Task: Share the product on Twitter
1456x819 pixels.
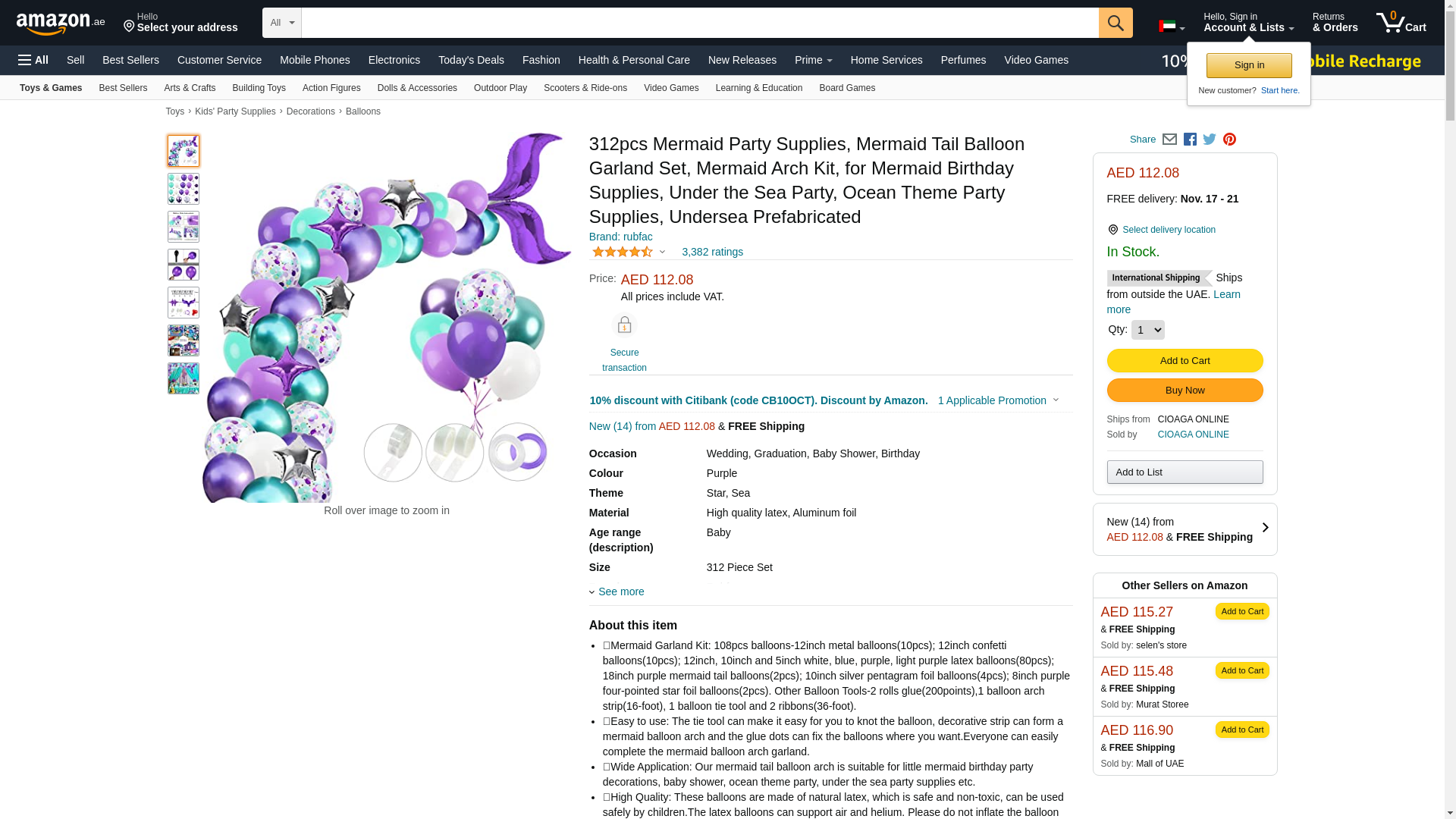Action: [1210, 140]
